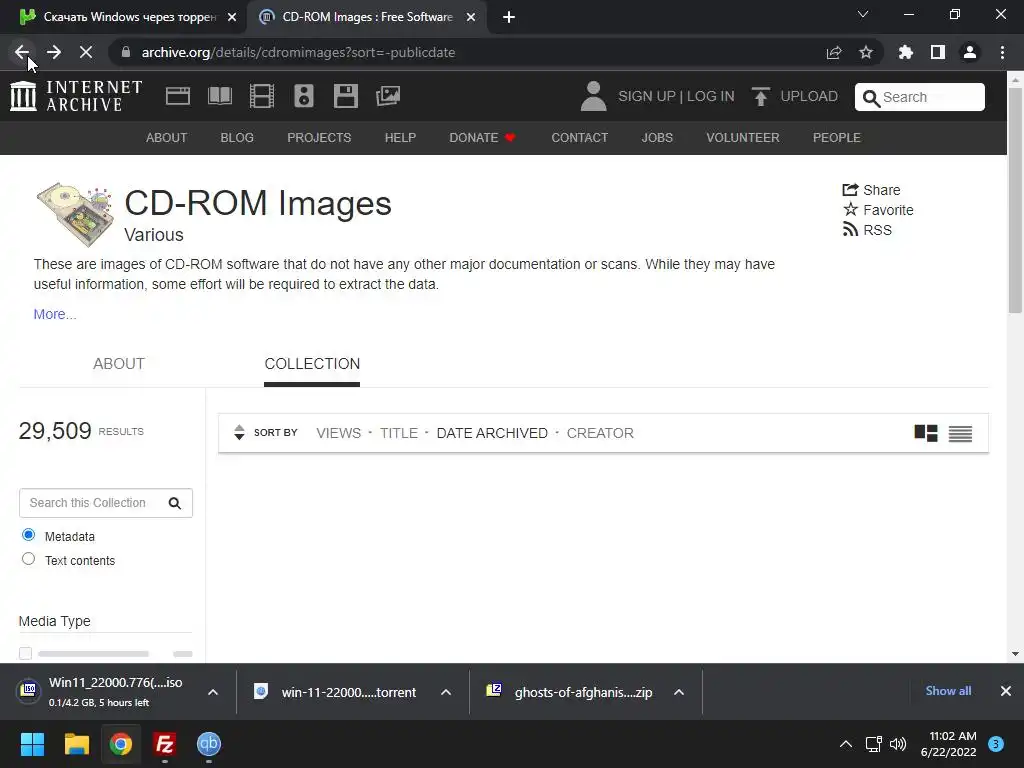The image size is (1024, 768).
Task: Sort by VIEWS
Action: click(338, 433)
